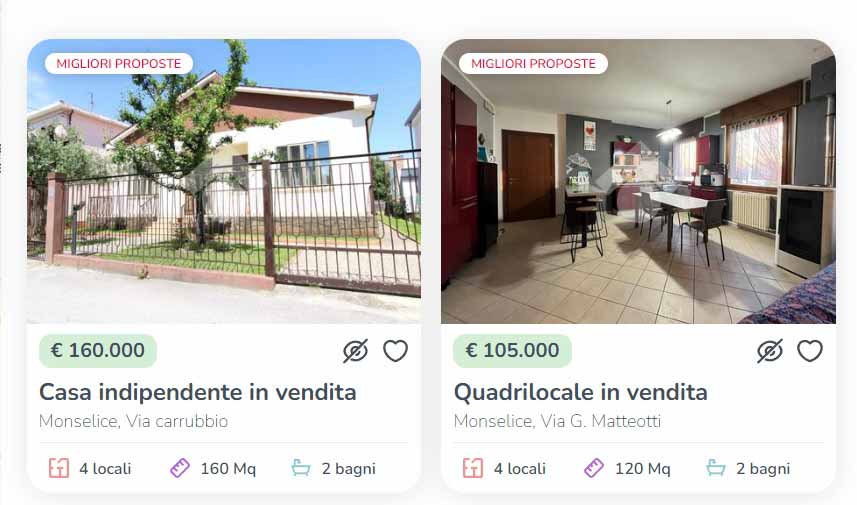Open the Quadrilocale in vendita title

click(580, 392)
